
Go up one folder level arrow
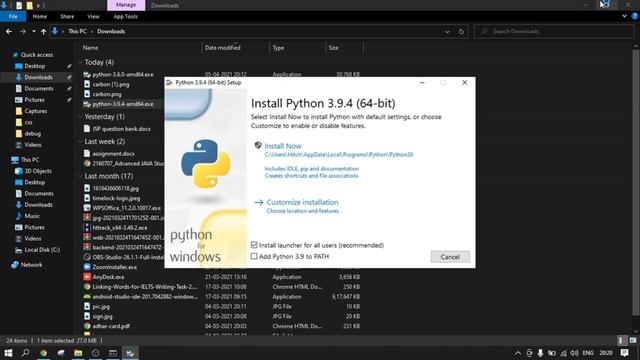point(43,31)
